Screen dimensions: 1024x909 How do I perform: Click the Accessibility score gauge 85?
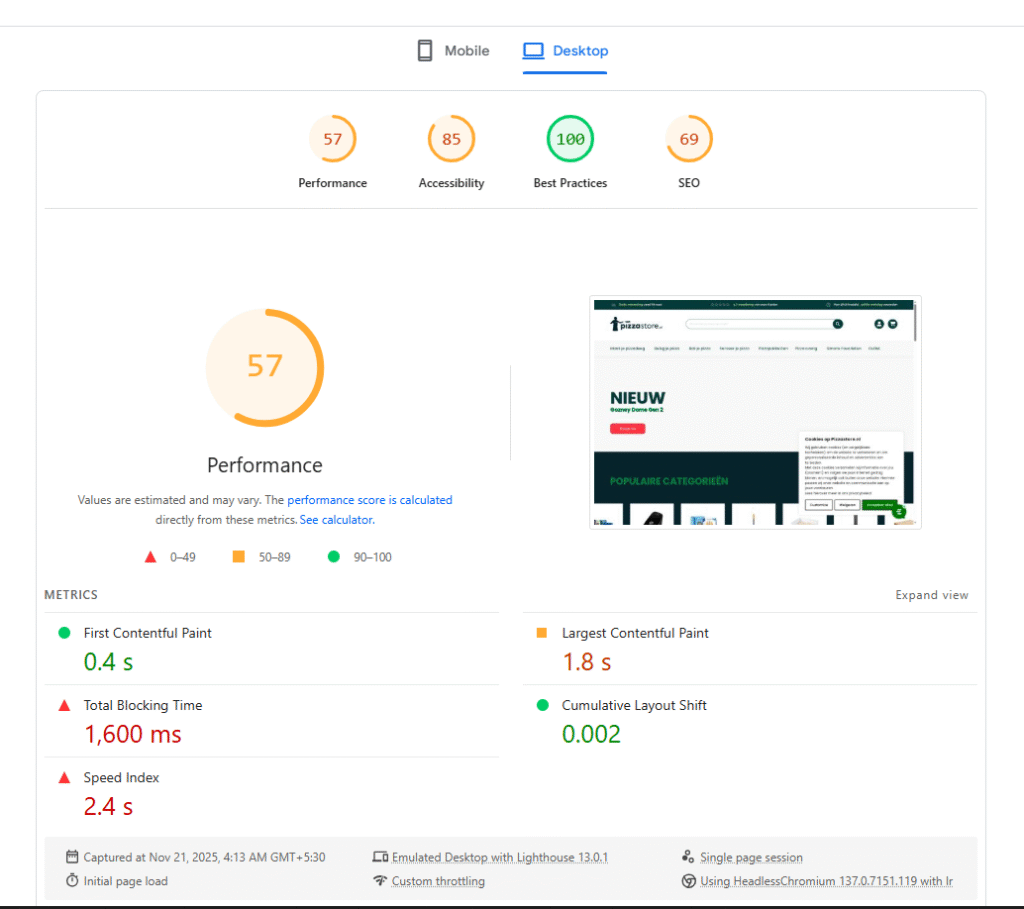[451, 140]
